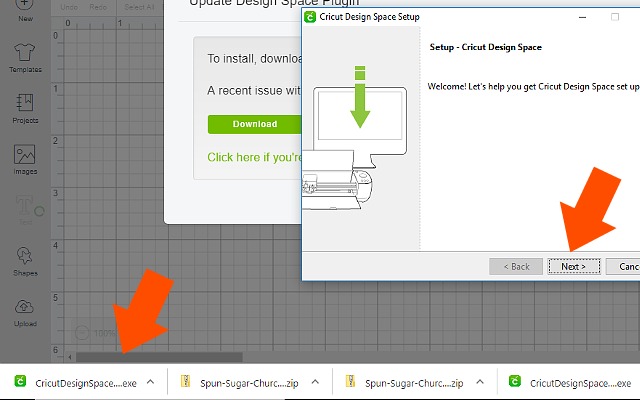Click the Cancel button in the Setup wizard
Viewport: 640px width, 400px height.
pos(623,267)
